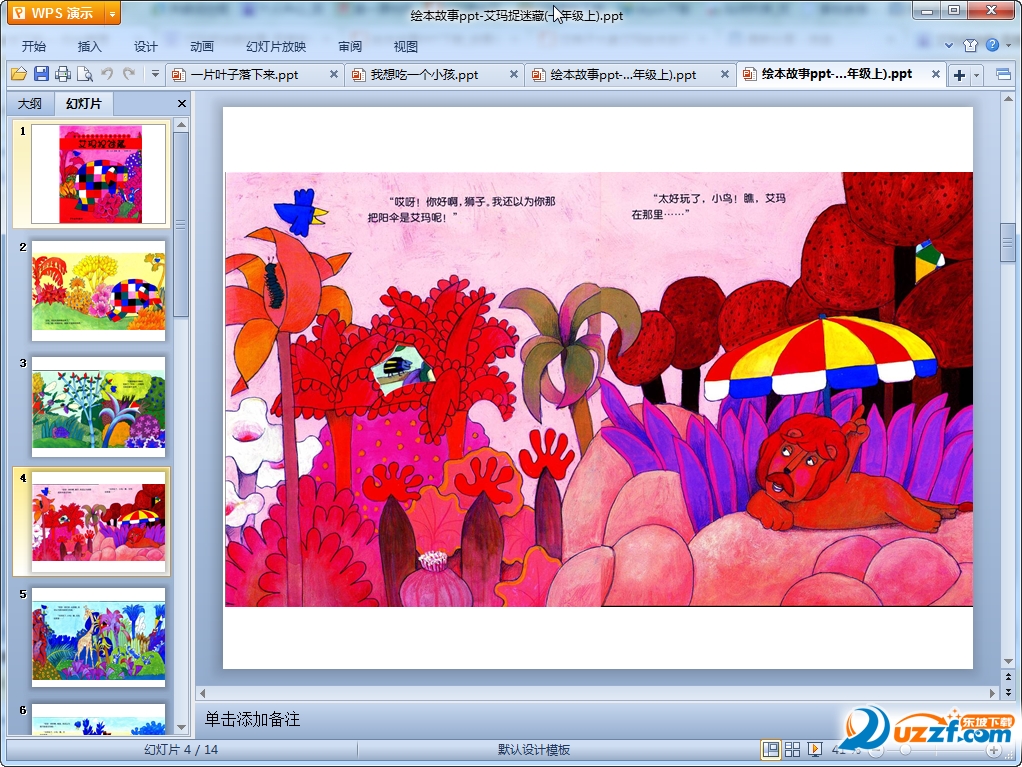
Task: Open the 审阅 menu tab
Action: coord(350,46)
